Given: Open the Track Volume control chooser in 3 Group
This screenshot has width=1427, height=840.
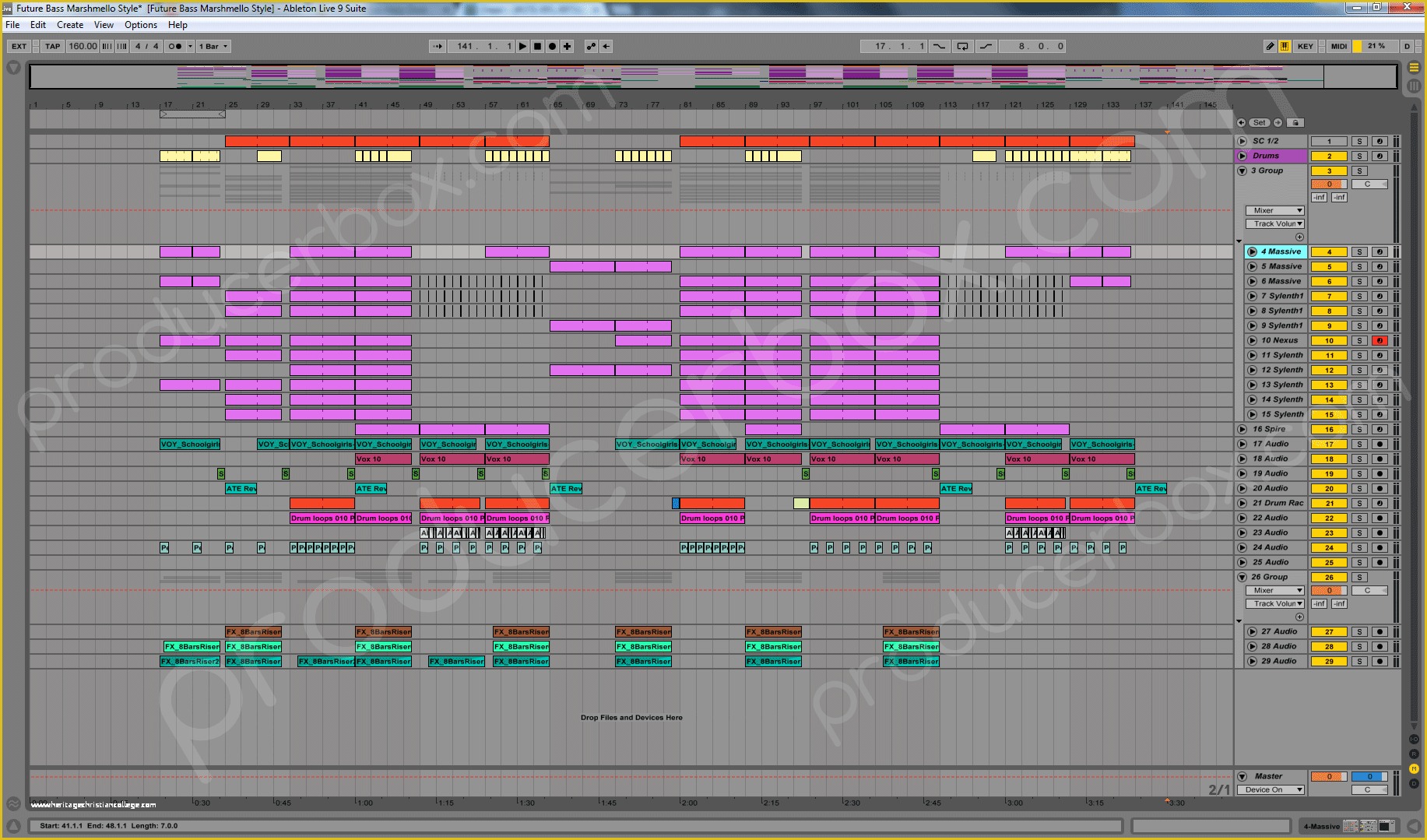Looking at the screenshot, I should [1274, 223].
